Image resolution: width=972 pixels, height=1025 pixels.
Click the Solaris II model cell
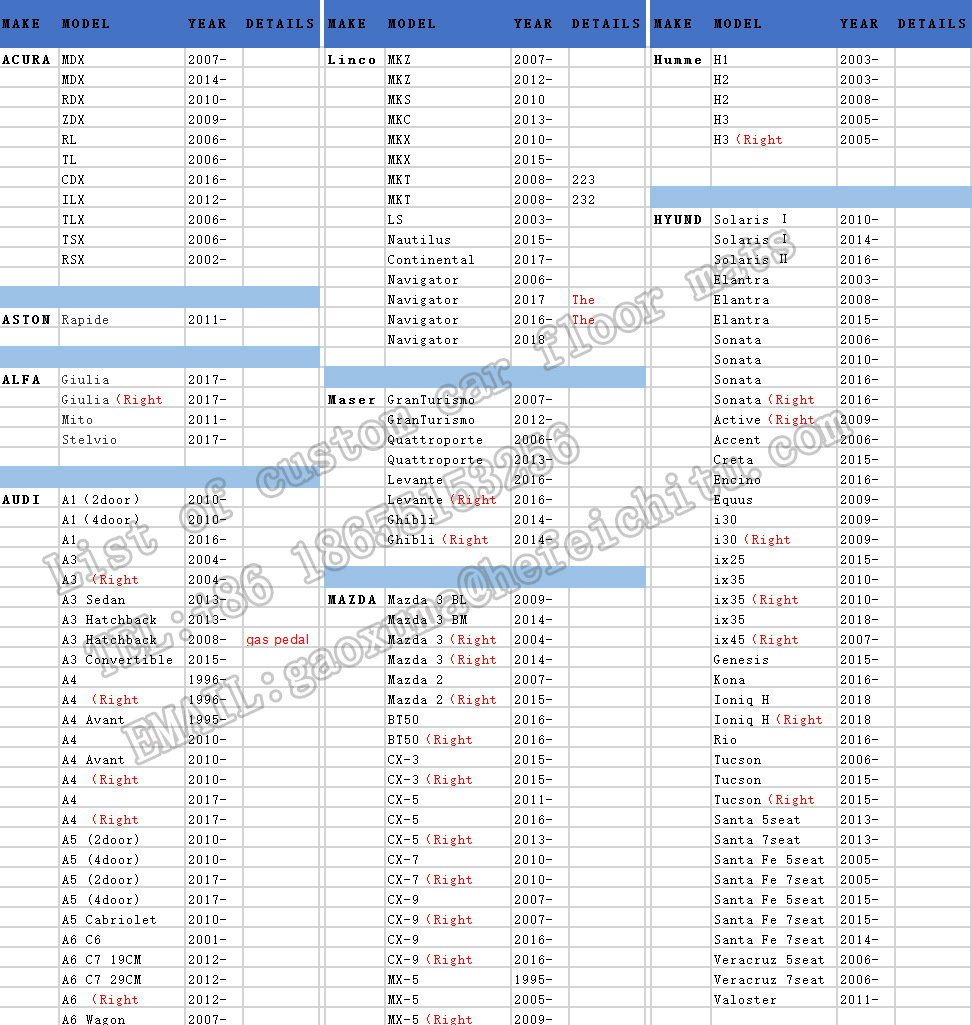coord(774,260)
